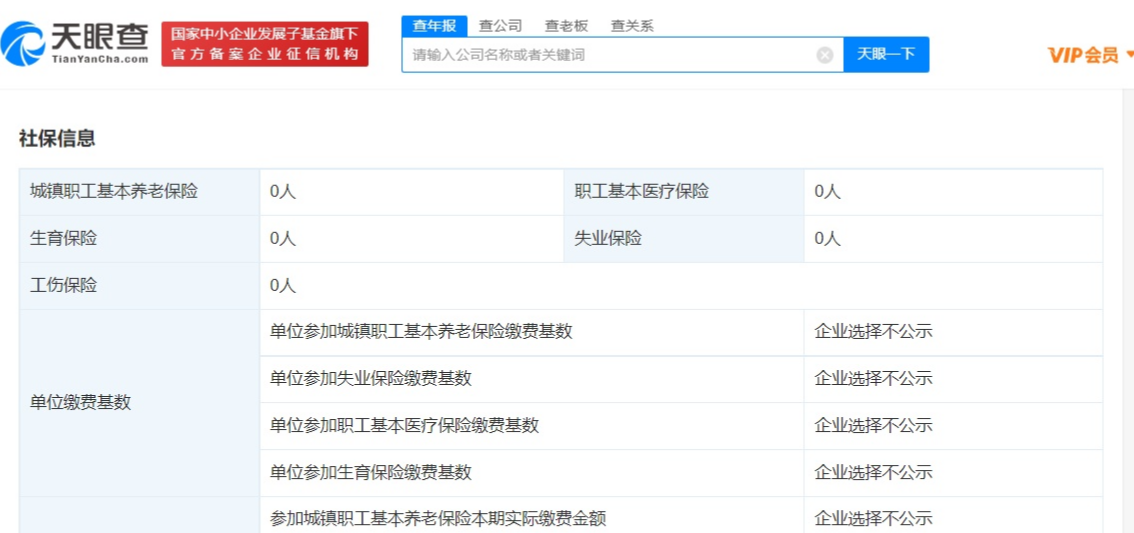1134x533 pixels.
Task: Click the TianYanCha logo
Action: click(76, 44)
